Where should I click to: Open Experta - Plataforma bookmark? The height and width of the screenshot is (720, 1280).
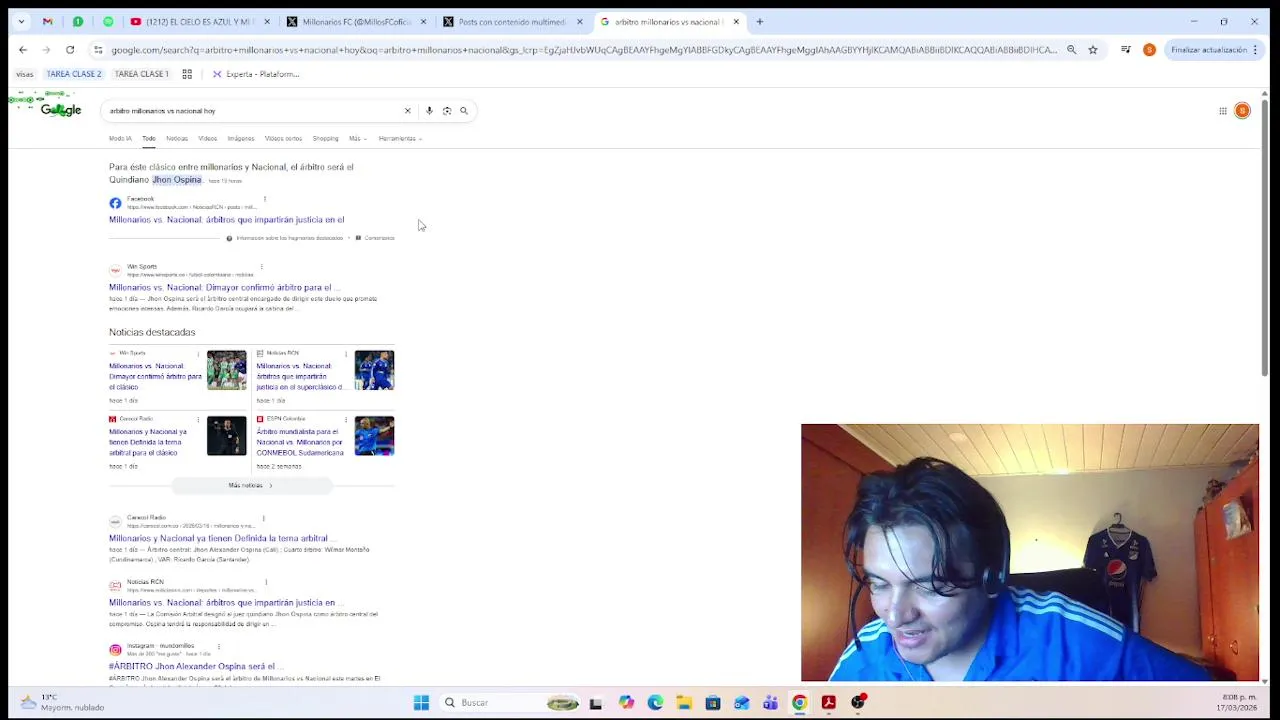pyautogui.click(x=256, y=74)
